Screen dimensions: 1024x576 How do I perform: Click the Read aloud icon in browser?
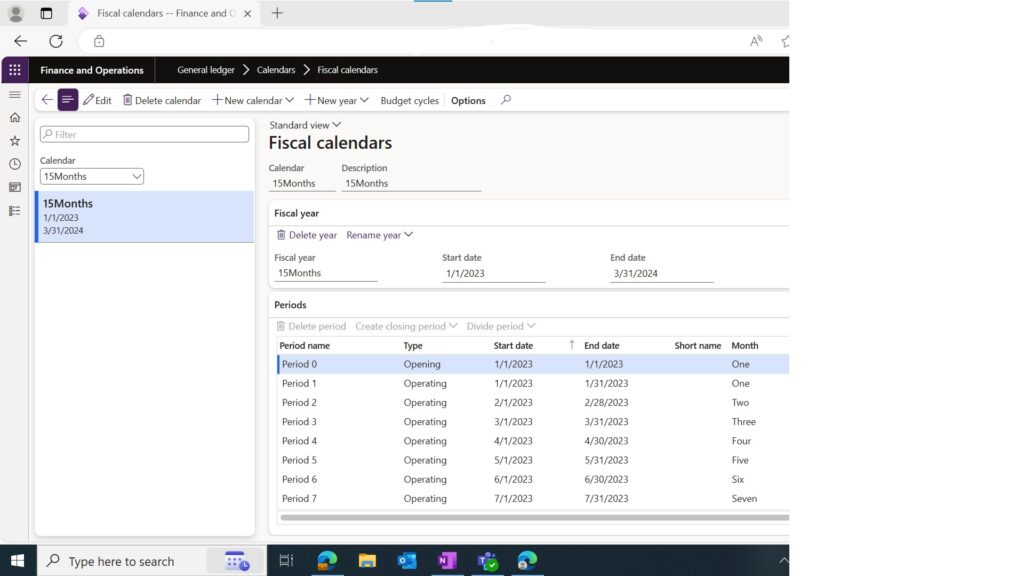(756, 41)
